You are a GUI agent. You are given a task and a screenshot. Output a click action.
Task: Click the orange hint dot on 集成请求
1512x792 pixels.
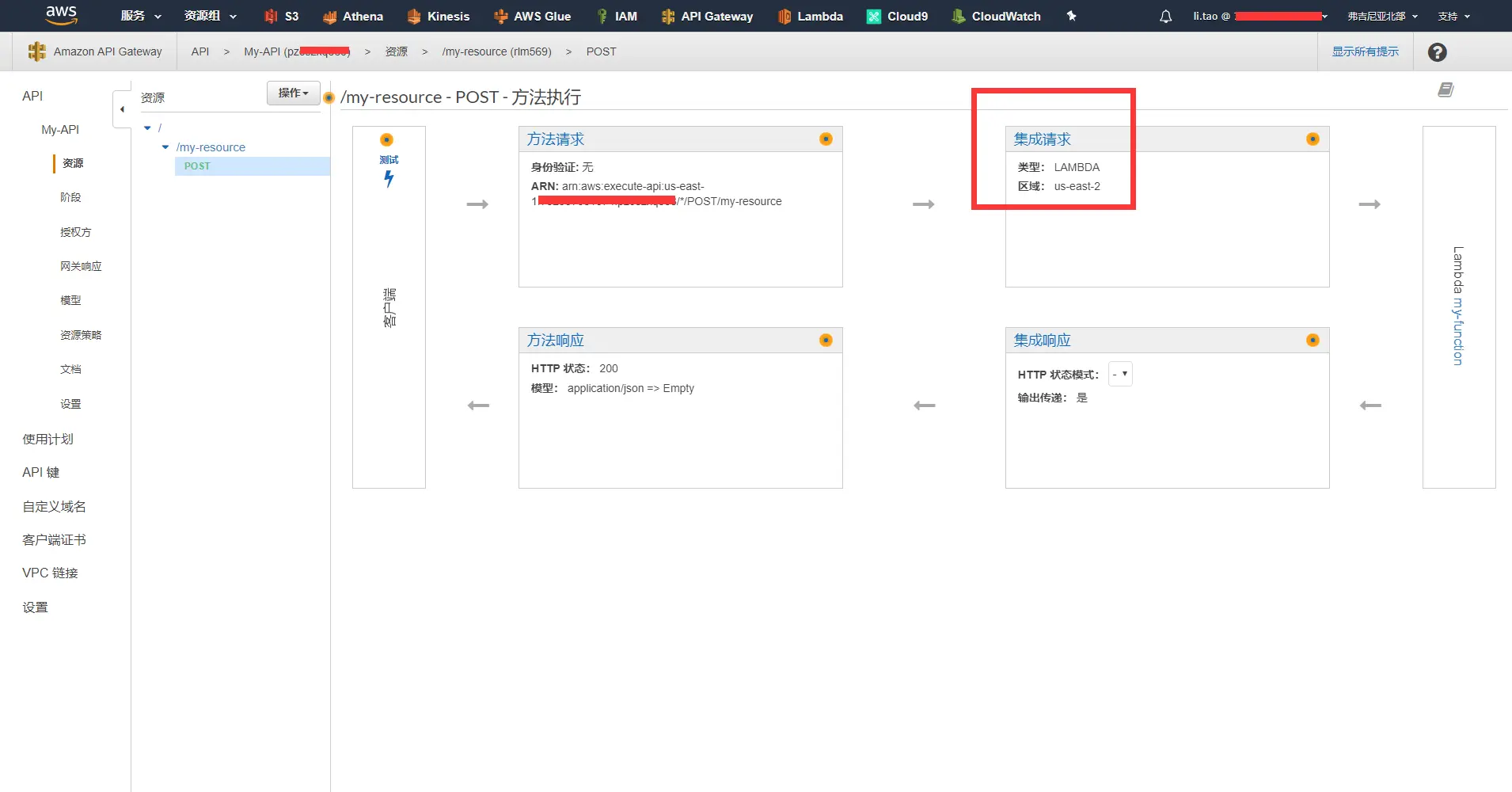coord(1313,139)
